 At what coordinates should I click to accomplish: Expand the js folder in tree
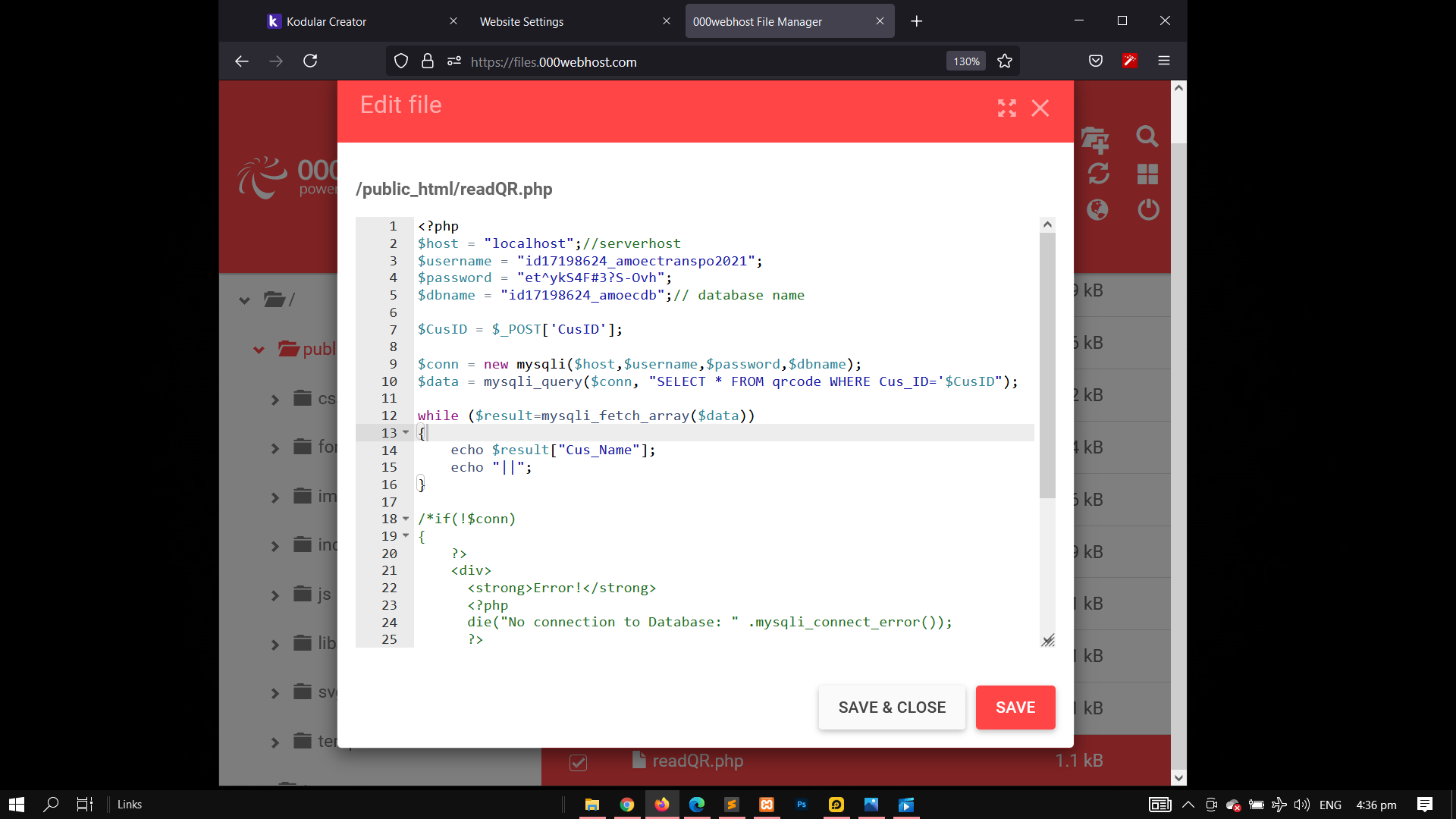[275, 595]
